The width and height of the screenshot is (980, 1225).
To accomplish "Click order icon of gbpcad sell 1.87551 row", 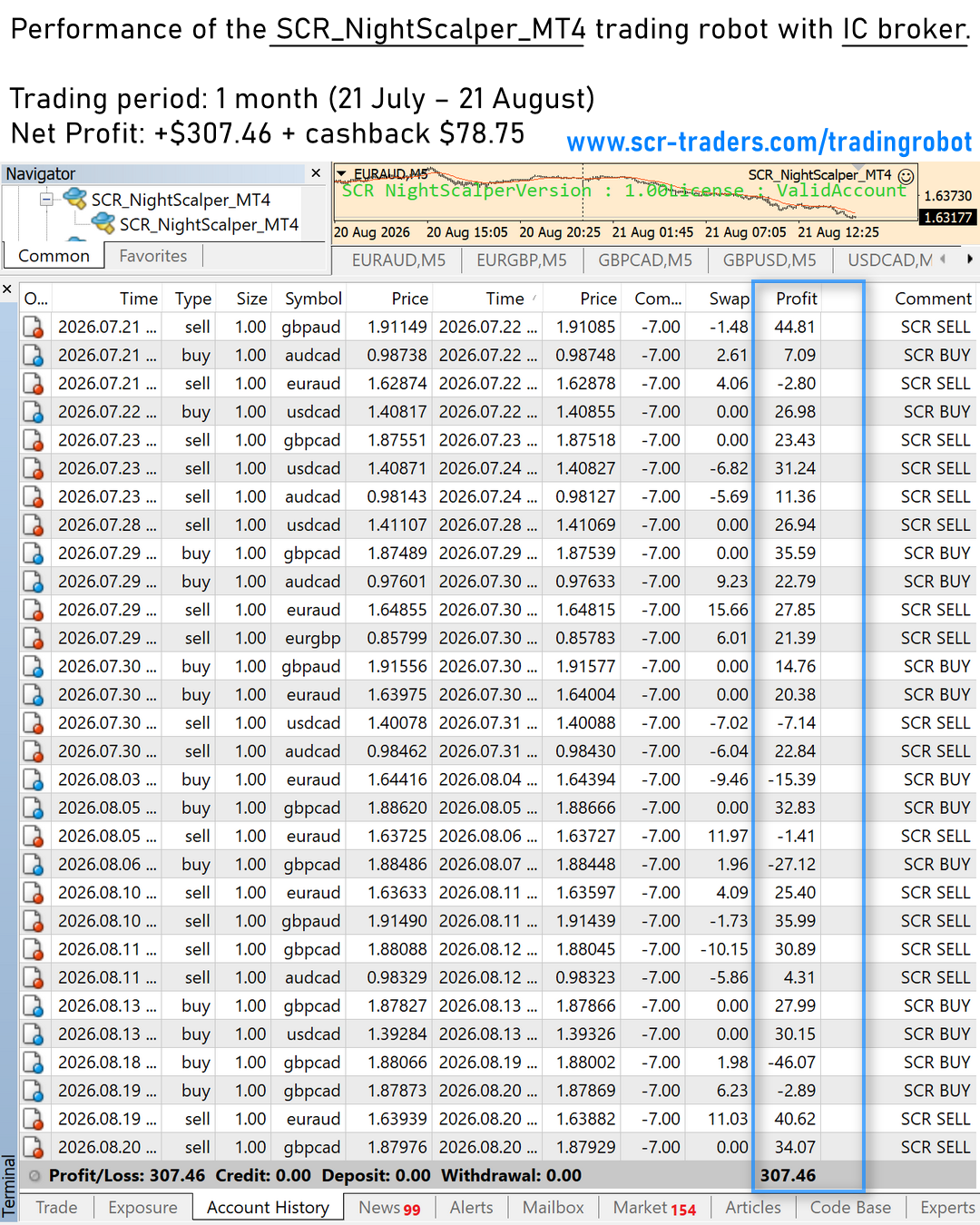I will tap(34, 440).
